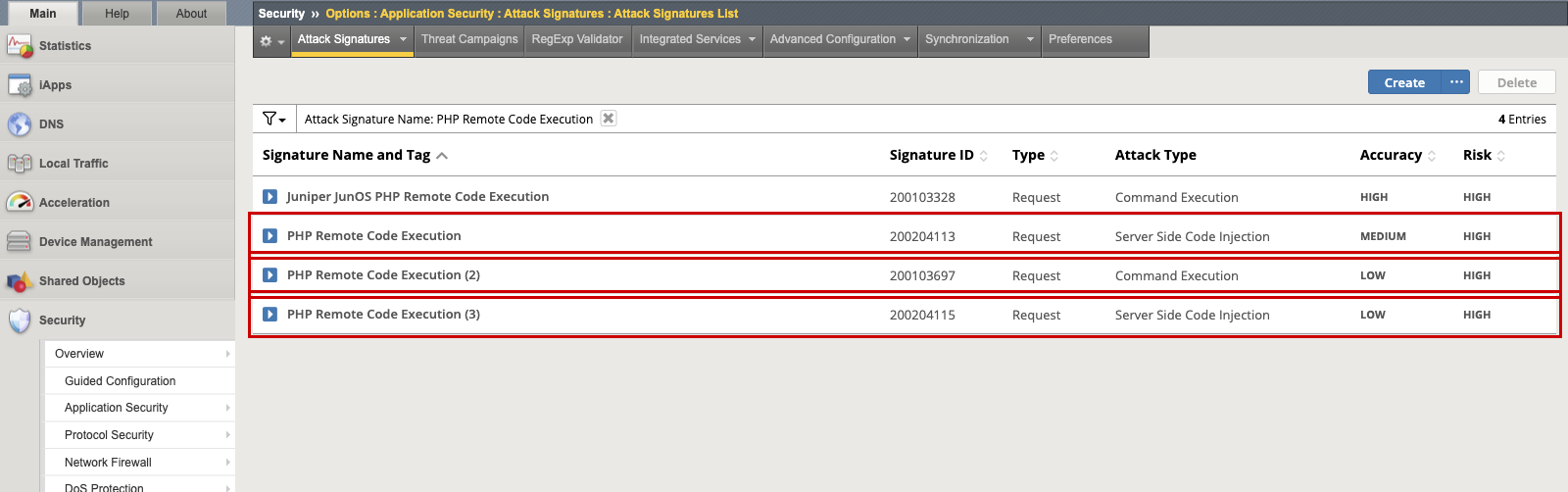Open the Threat Campaigns tab
1568x492 pixels.
point(469,40)
